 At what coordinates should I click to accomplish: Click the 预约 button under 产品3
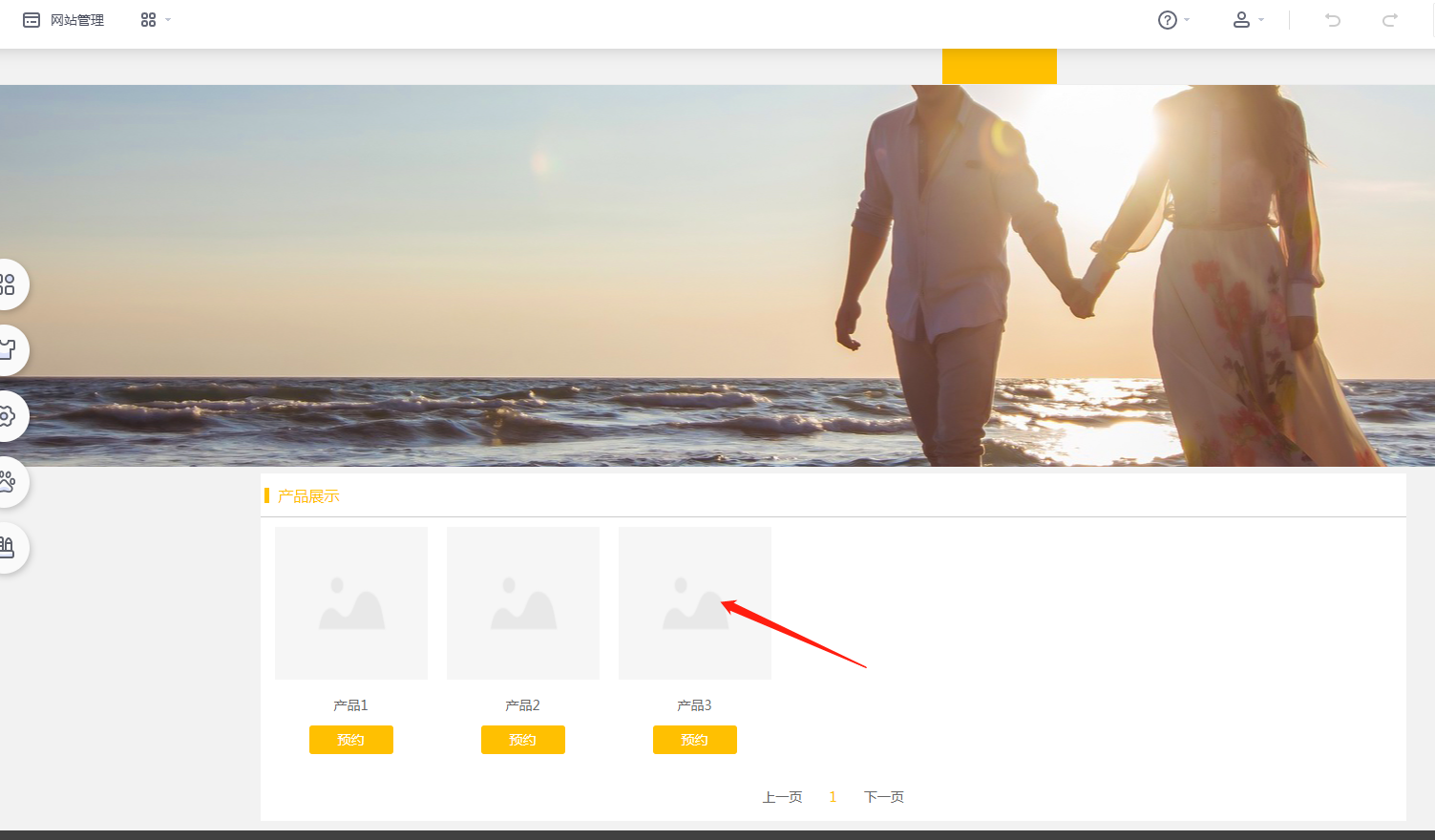[695, 740]
